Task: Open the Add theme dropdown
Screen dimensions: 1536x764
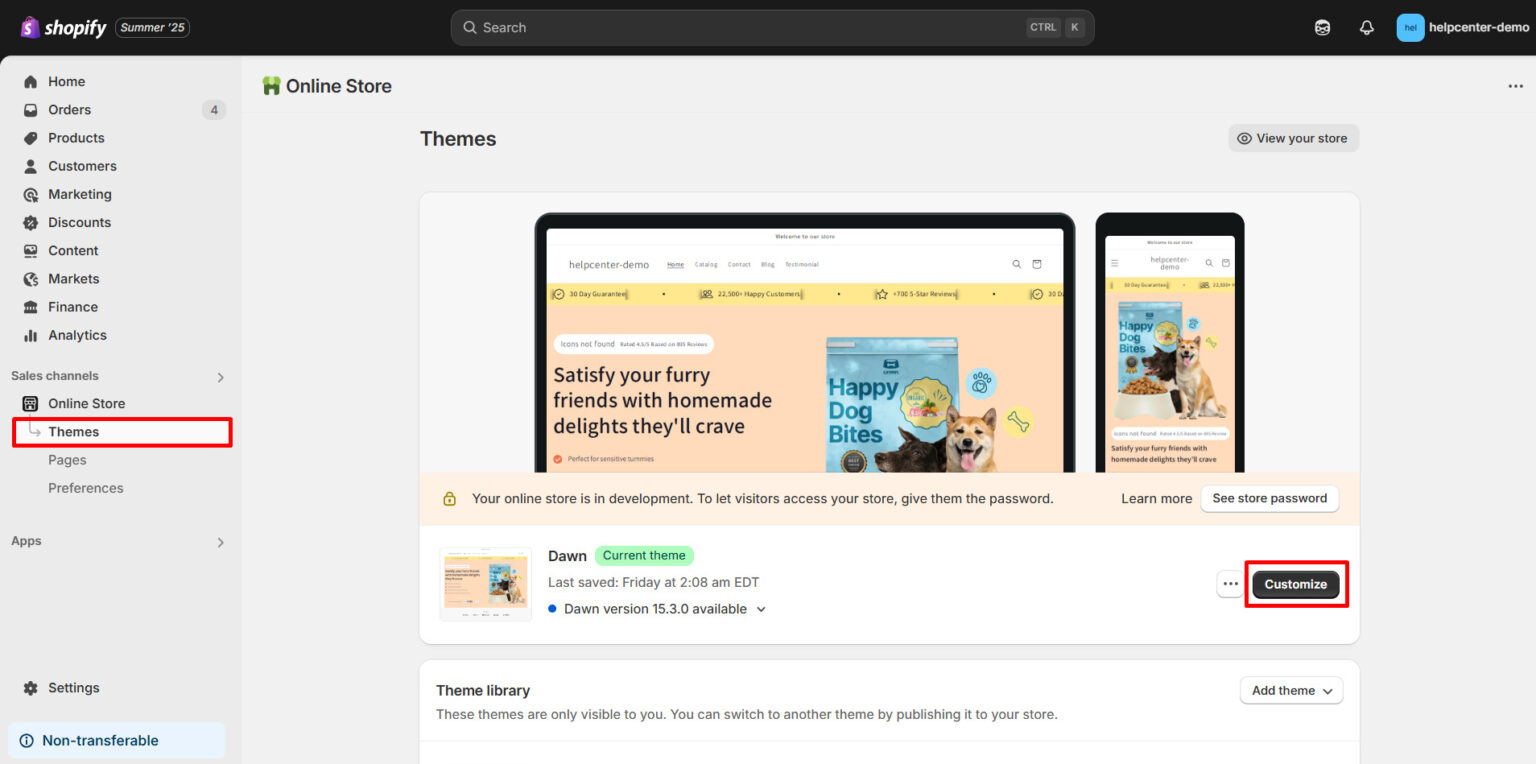Action: click(1291, 690)
